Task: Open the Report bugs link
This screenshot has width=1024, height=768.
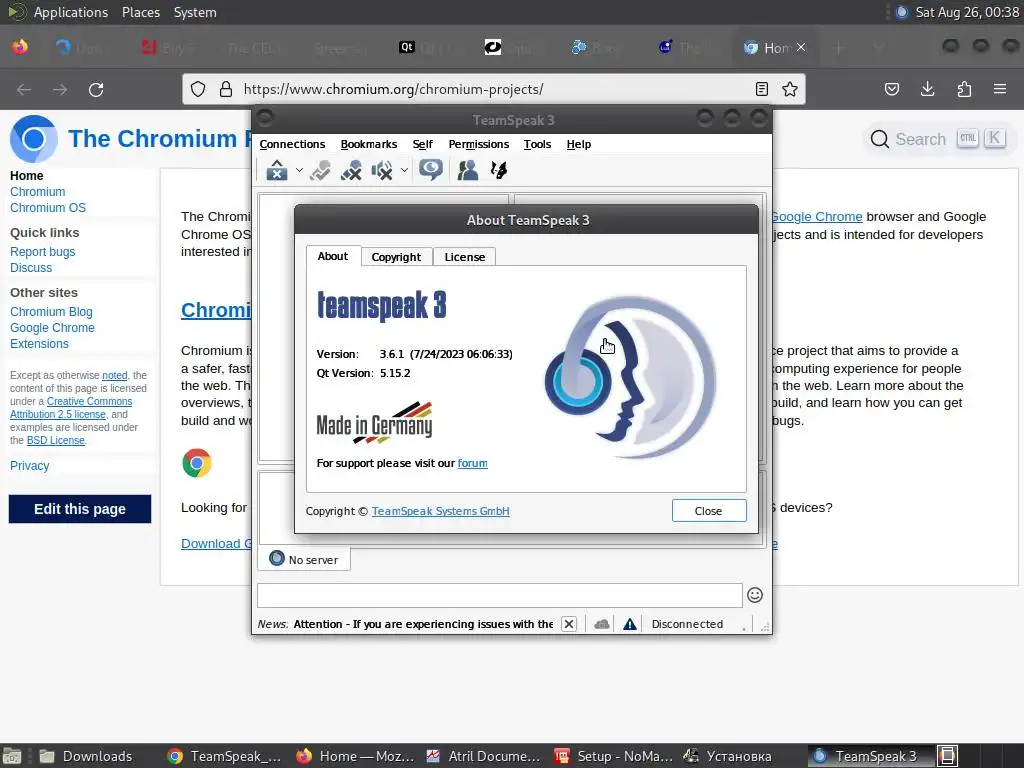Action: pos(42,252)
